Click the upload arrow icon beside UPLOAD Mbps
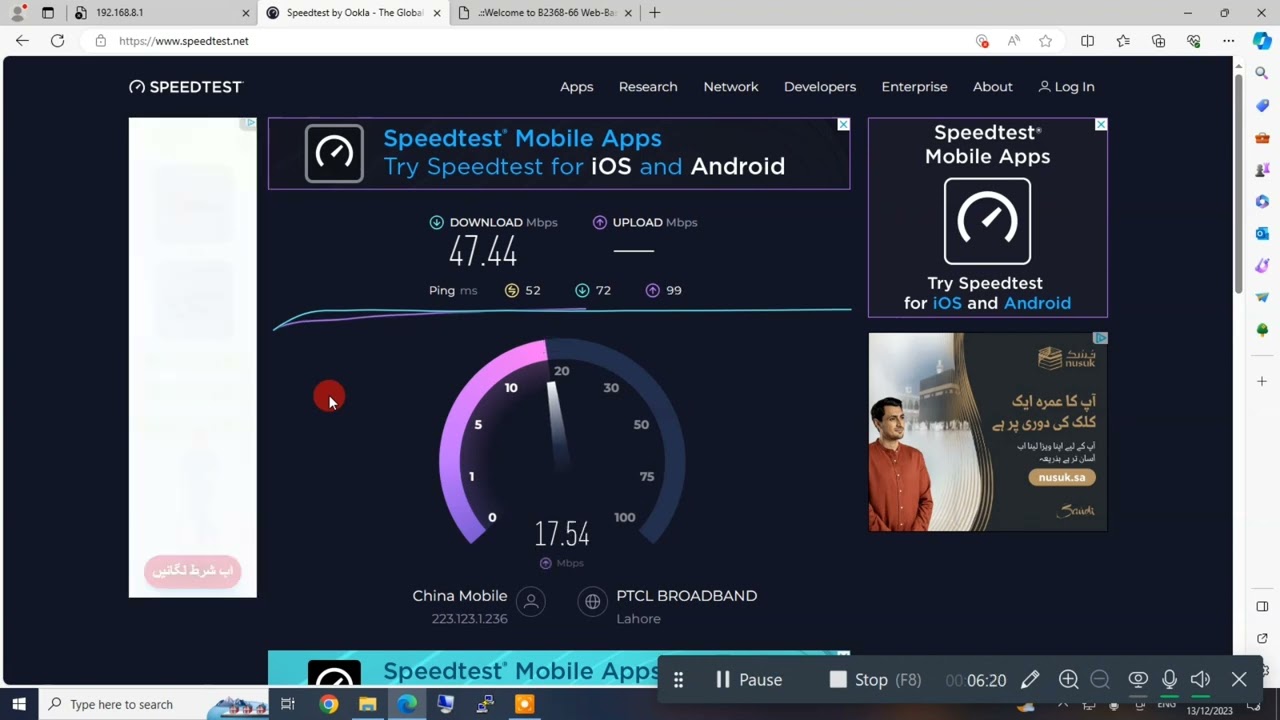Screen dimensions: 1280x720 [600, 222]
